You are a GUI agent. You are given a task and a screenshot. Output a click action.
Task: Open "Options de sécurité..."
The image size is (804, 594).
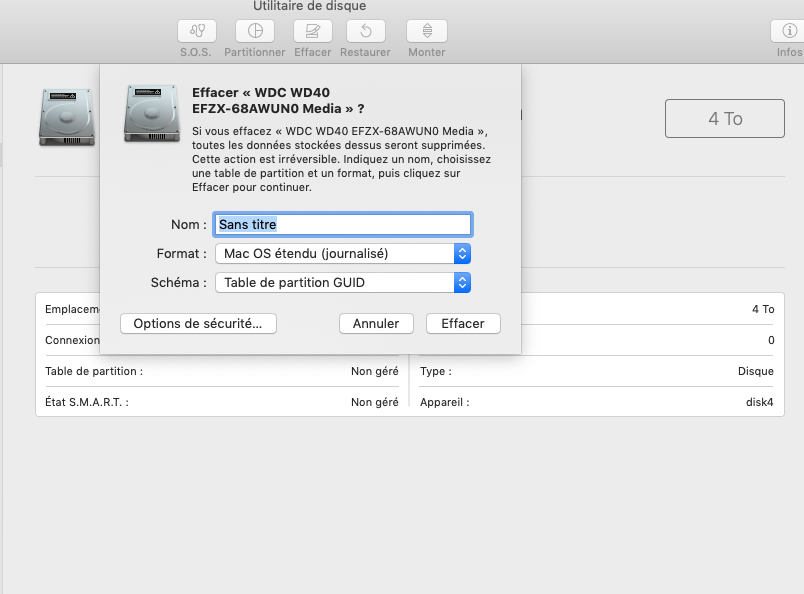click(x=198, y=323)
